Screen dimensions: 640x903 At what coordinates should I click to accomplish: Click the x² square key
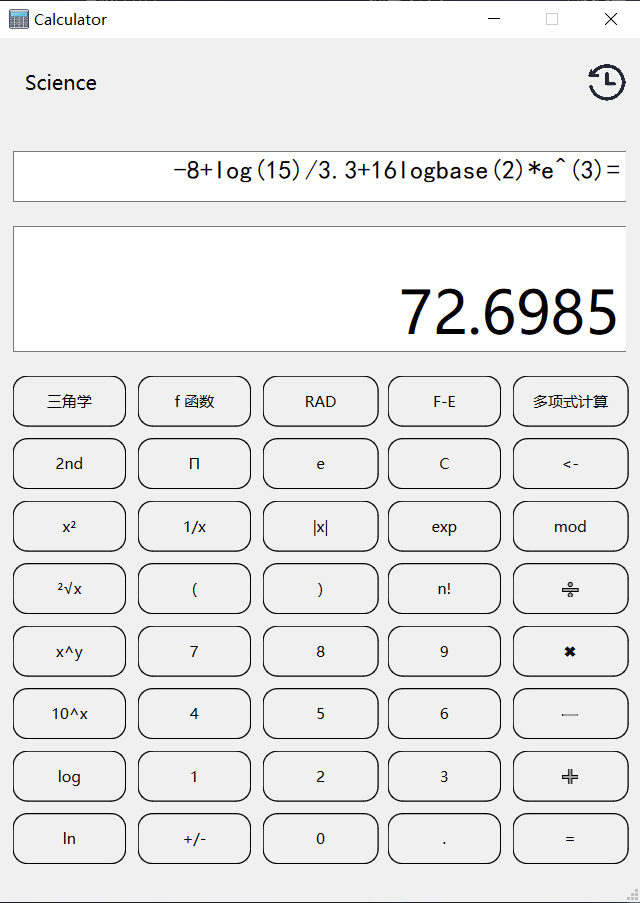coord(69,526)
